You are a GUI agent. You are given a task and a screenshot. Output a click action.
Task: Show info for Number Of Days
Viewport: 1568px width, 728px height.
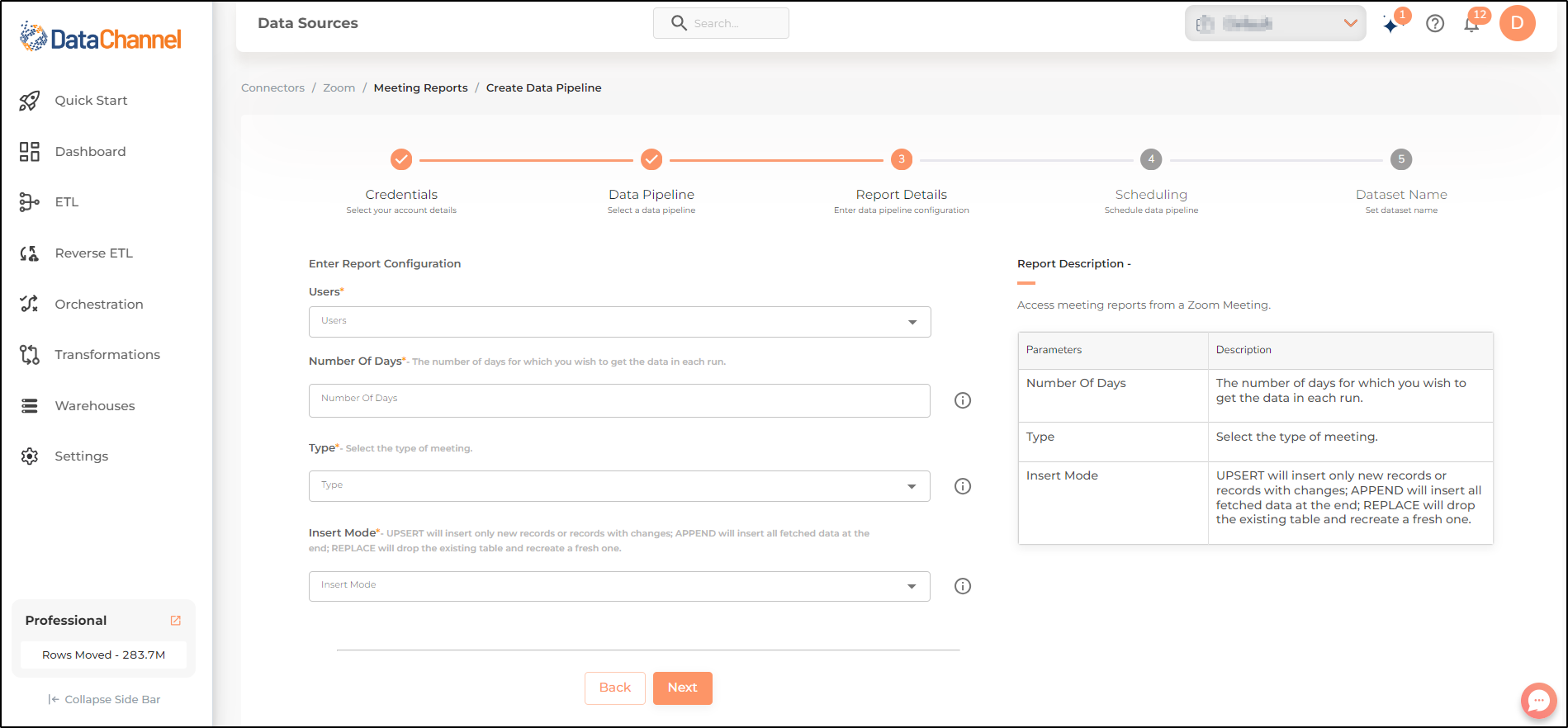tap(963, 400)
